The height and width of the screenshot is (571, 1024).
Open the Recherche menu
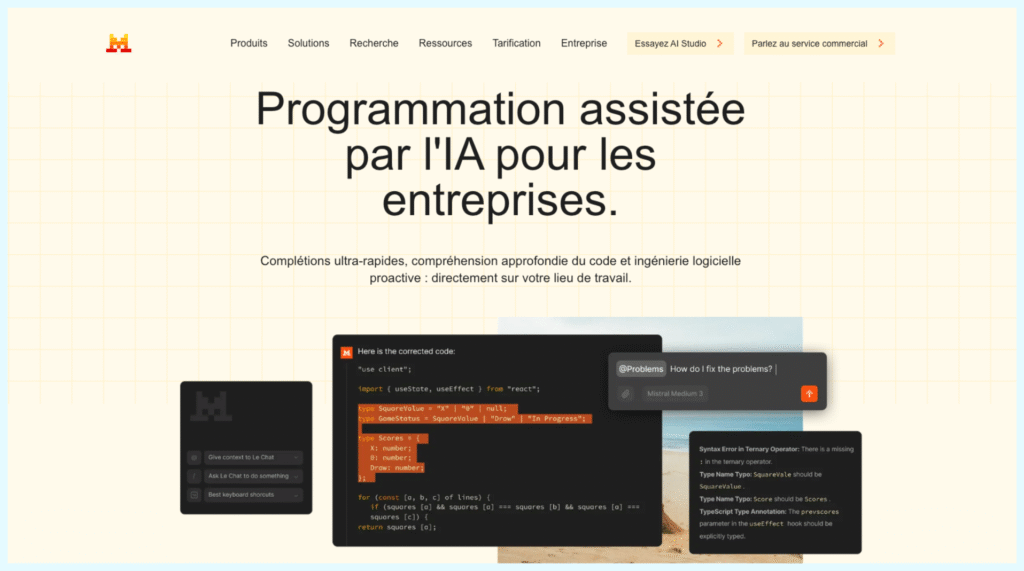(x=374, y=43)
